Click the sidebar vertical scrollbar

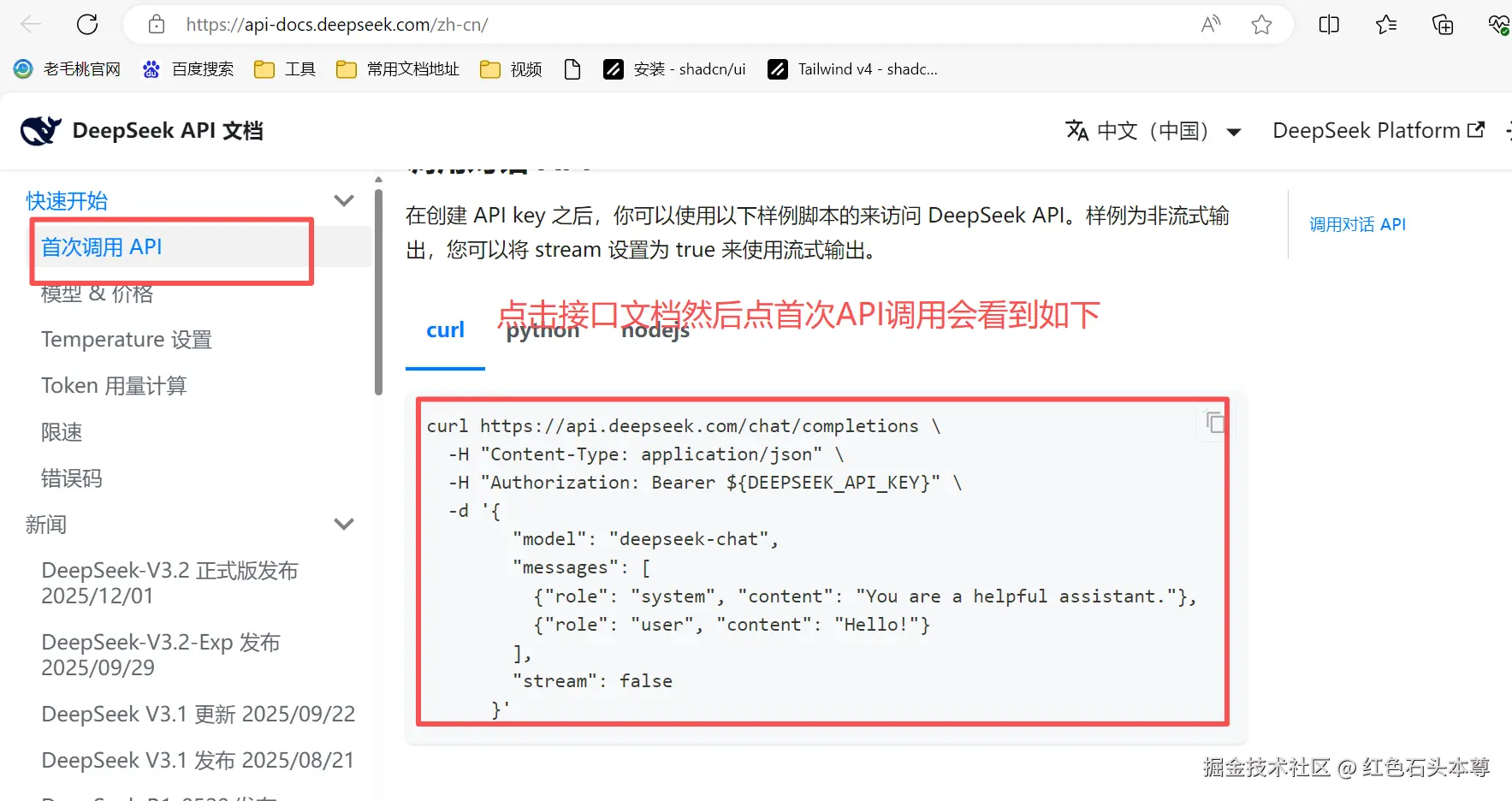[x=378, y=290]
